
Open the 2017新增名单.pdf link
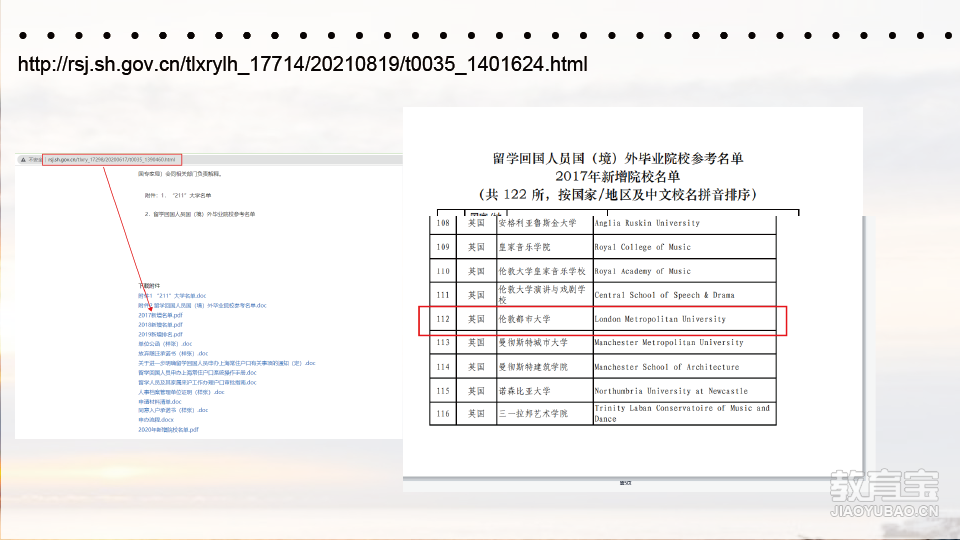point(160,315)
